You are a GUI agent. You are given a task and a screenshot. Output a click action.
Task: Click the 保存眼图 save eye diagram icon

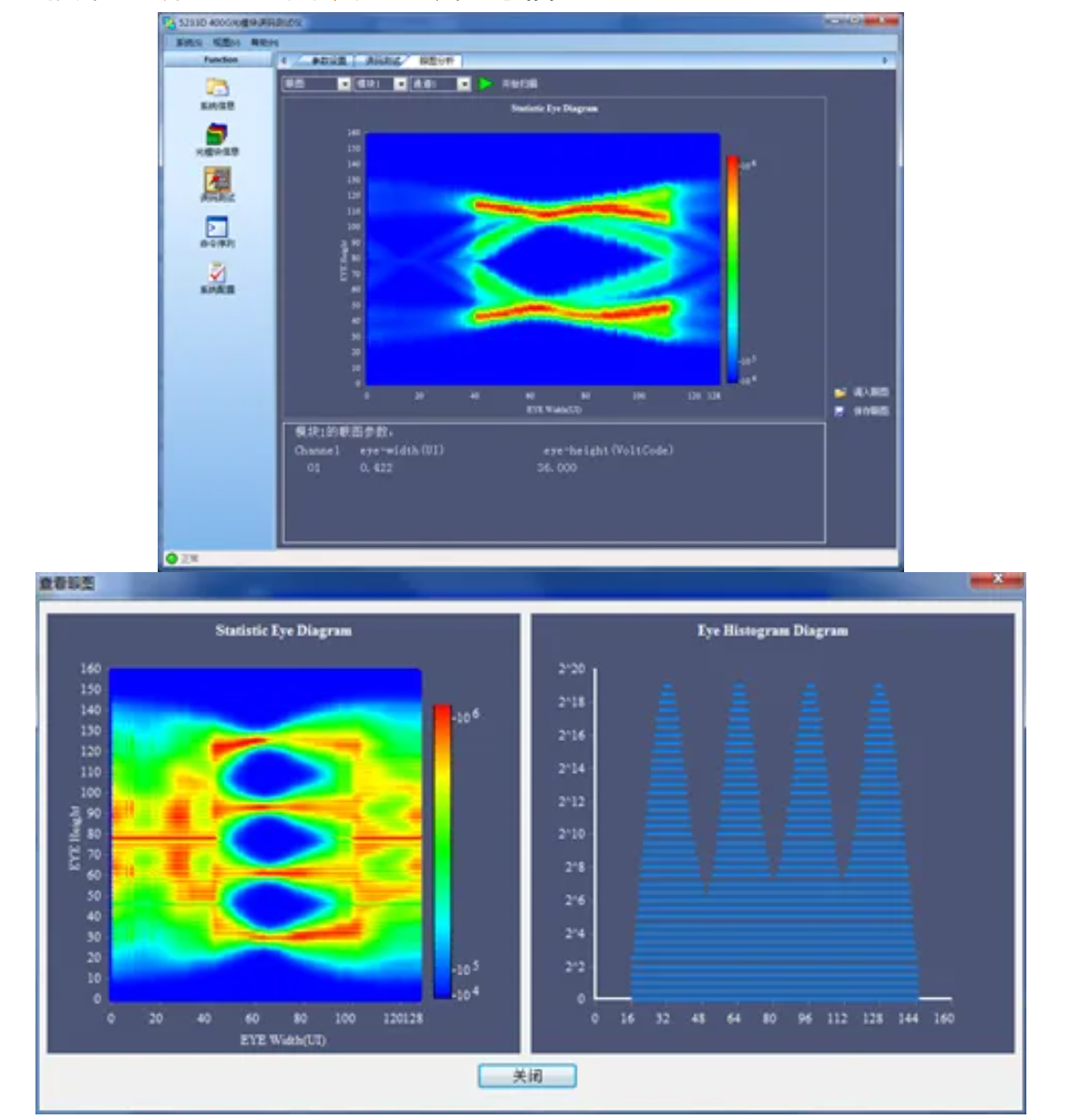click(x=840, y=411)
